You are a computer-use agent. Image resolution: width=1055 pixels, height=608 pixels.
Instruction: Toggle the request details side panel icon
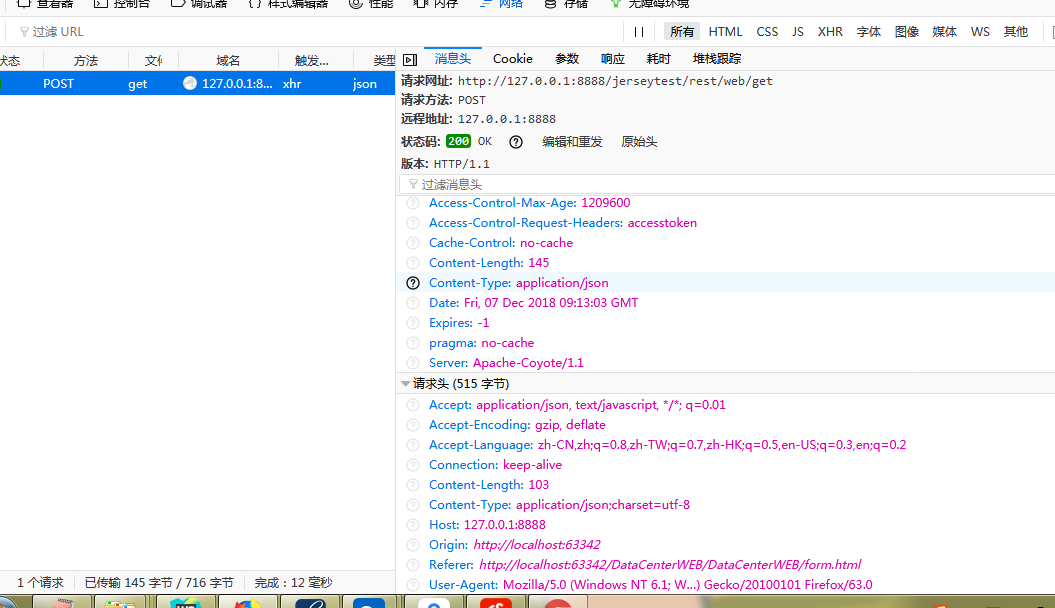[x=410, y=60]
